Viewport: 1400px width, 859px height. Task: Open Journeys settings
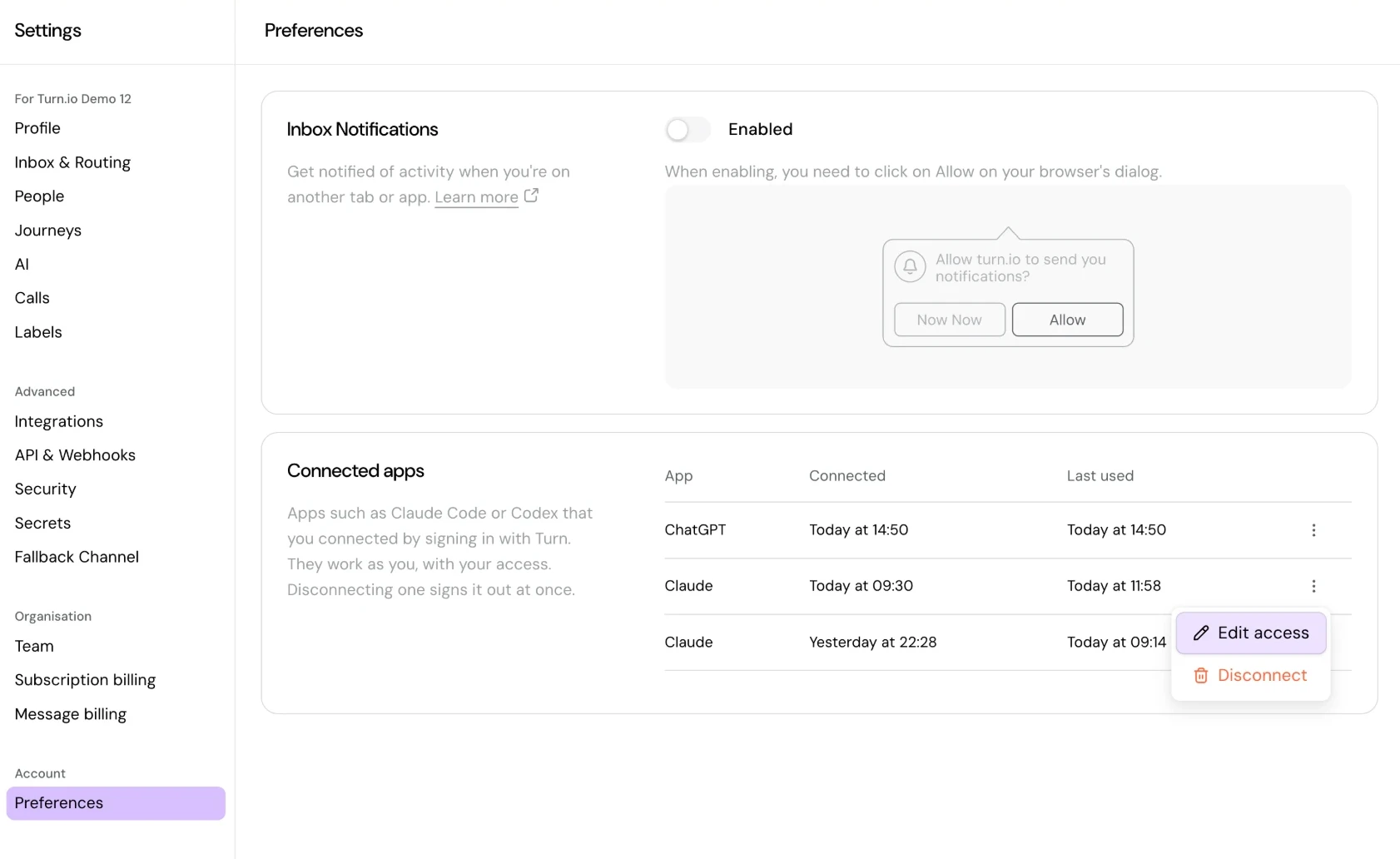tap(47, 231)
